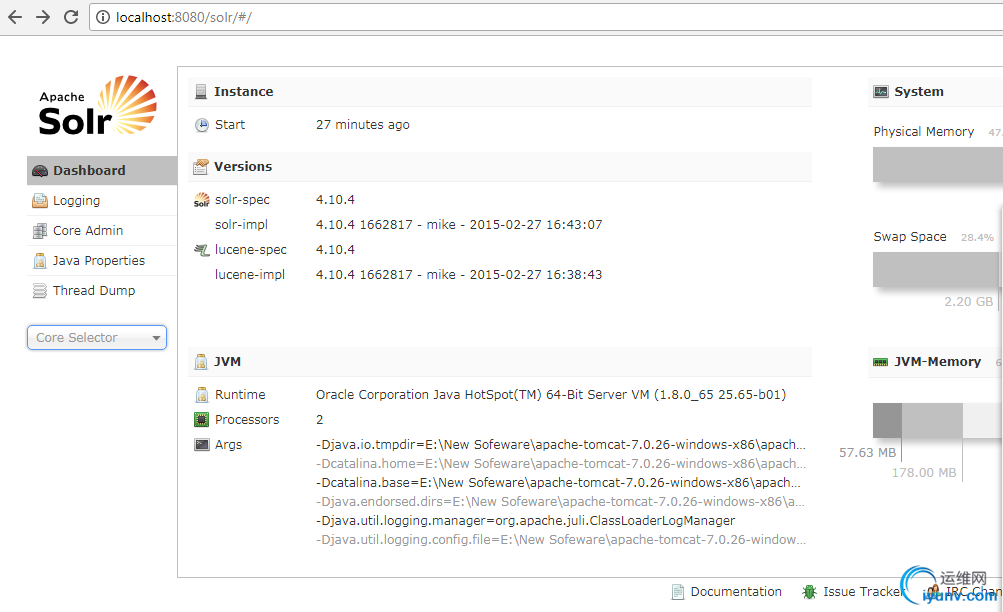Click the -Djava.util.logging.manager argument

(526, 521)
